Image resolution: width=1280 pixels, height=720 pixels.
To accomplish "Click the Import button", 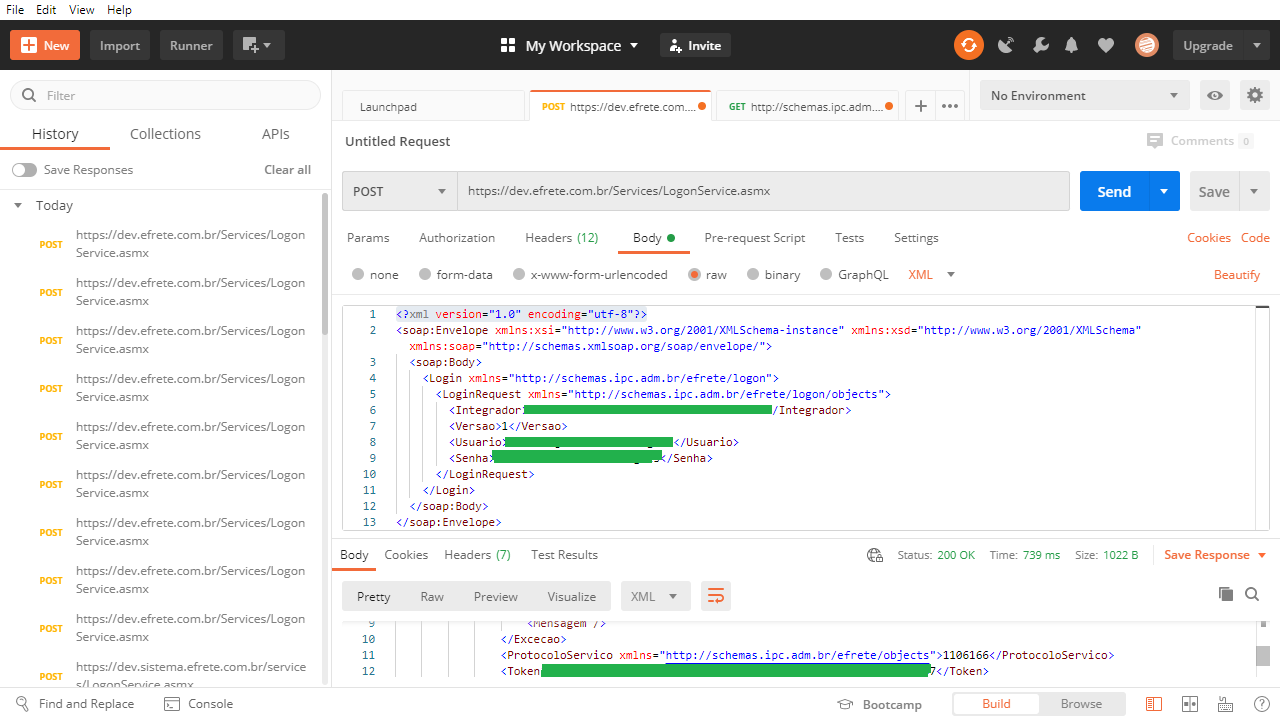I will pos(120,45).
